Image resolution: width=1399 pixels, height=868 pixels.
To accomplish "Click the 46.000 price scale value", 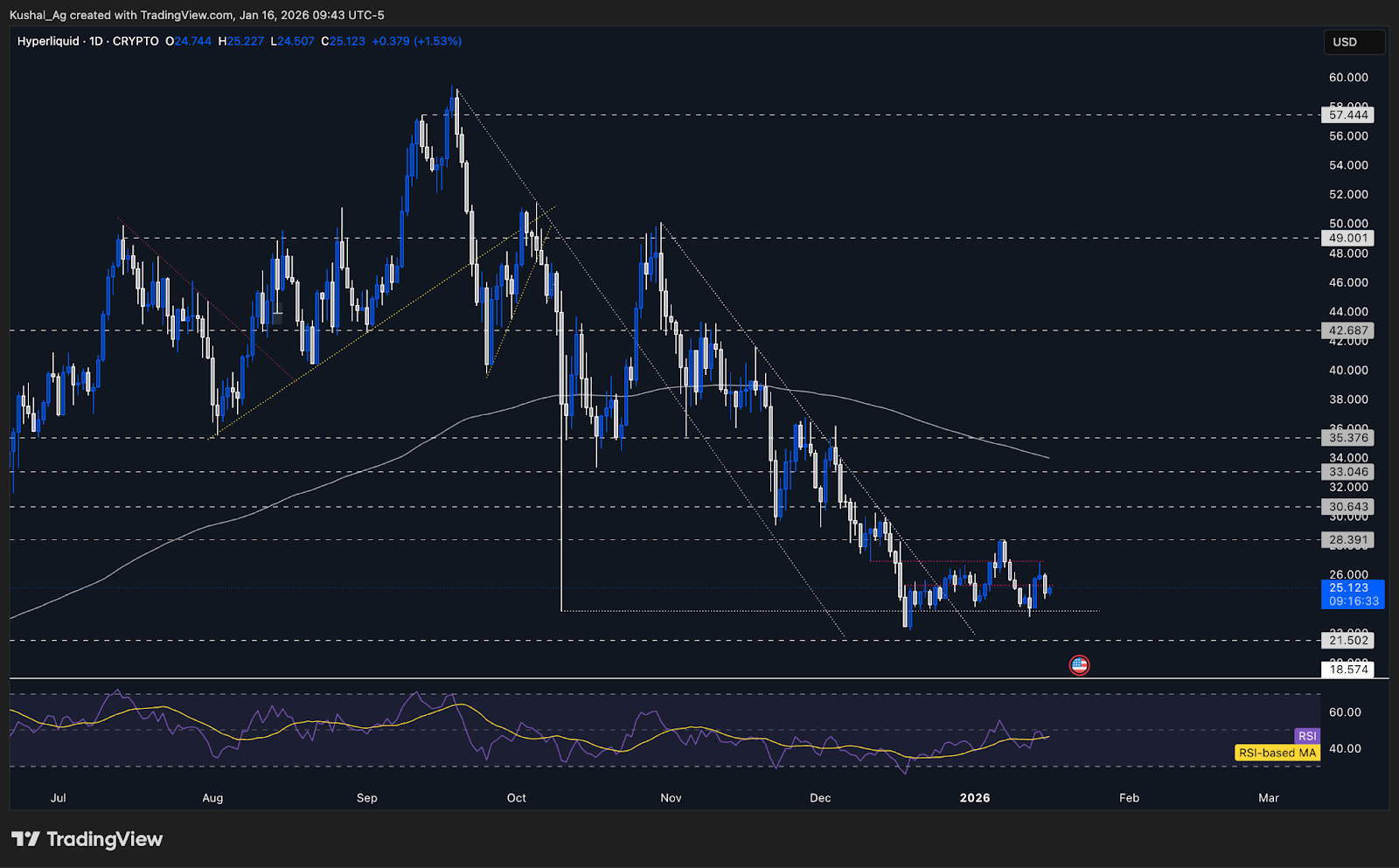I will pos(1348,282).
